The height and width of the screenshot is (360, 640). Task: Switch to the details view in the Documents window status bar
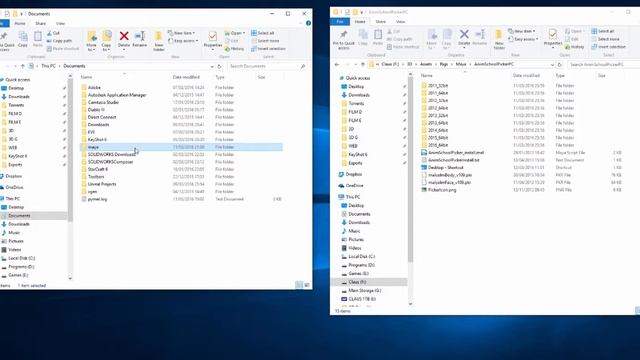(299, 285)
